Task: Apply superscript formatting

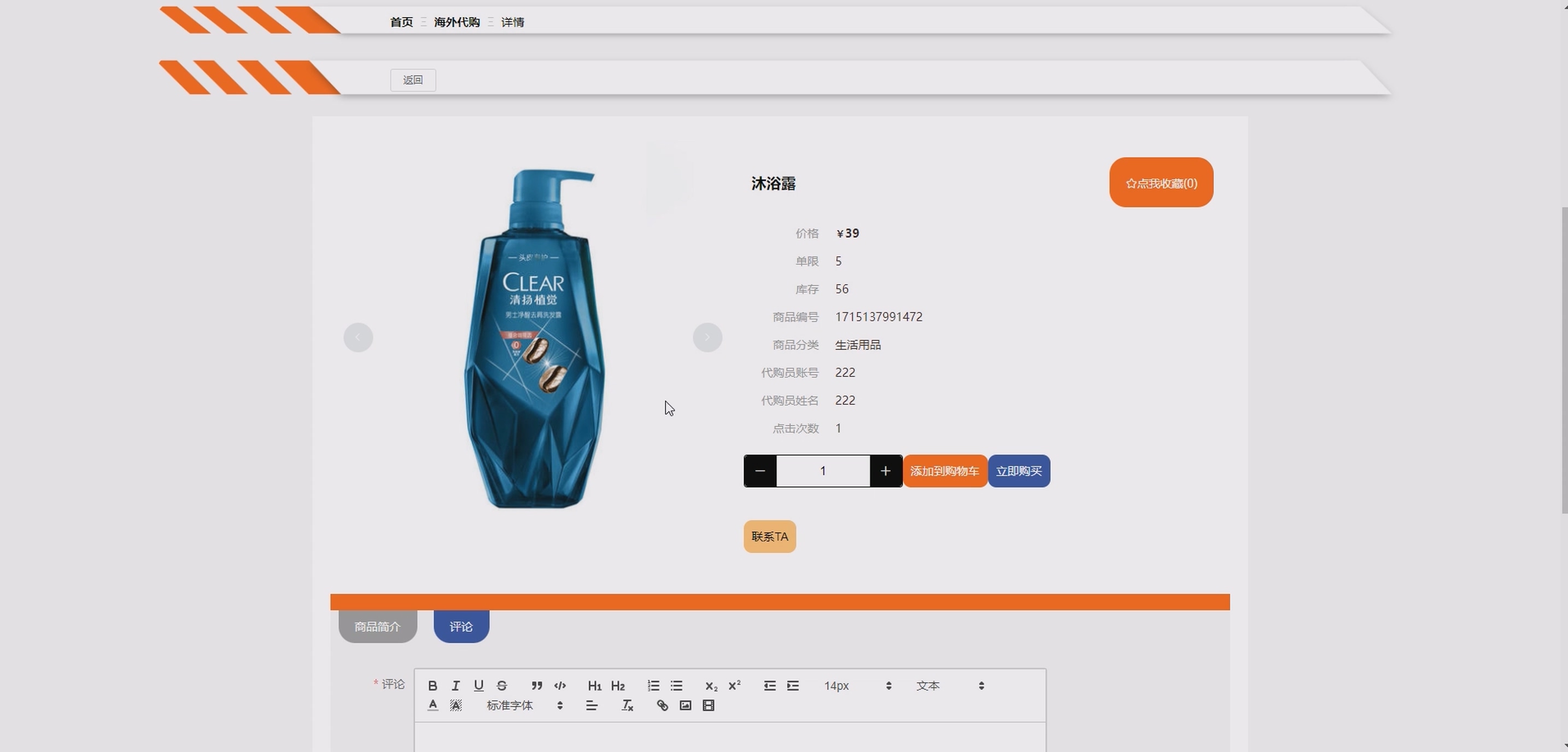Action: (x=734, y=686)
